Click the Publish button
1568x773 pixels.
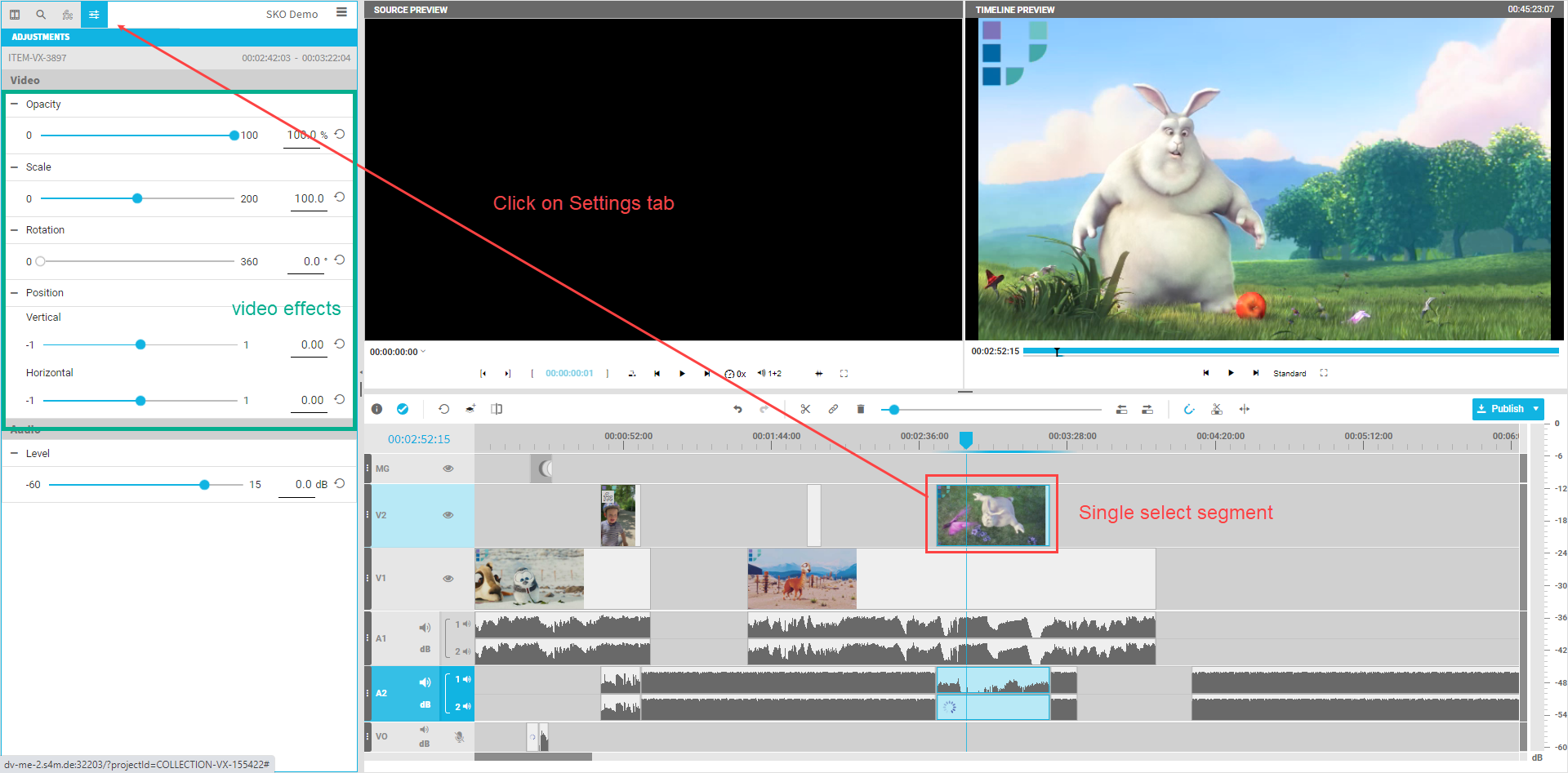coord(1500,409)
